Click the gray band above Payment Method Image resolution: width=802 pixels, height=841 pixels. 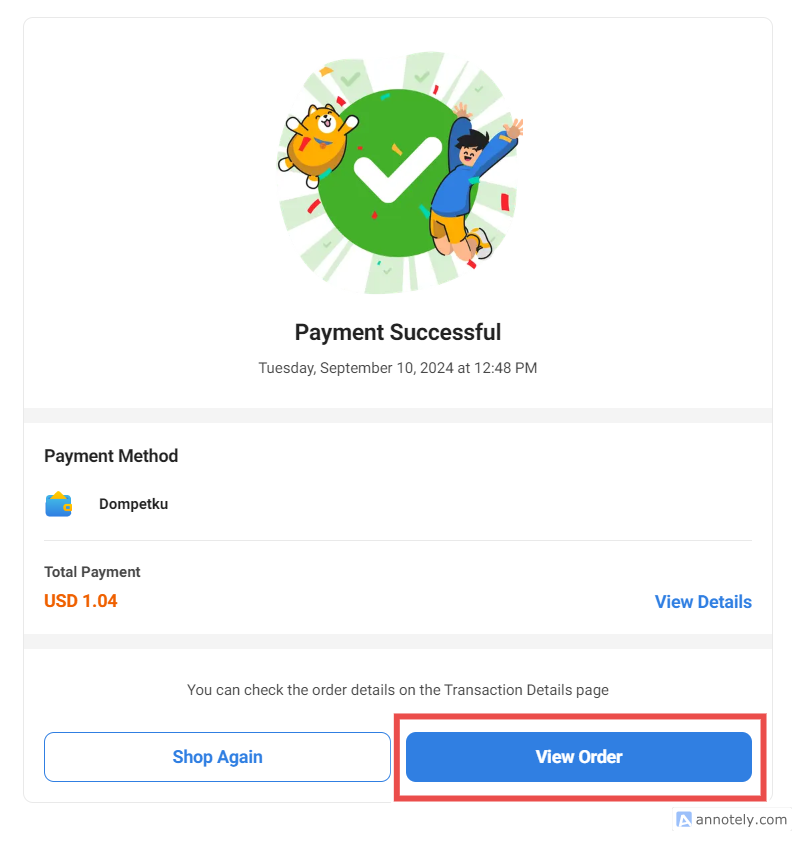tap(398, 415)
